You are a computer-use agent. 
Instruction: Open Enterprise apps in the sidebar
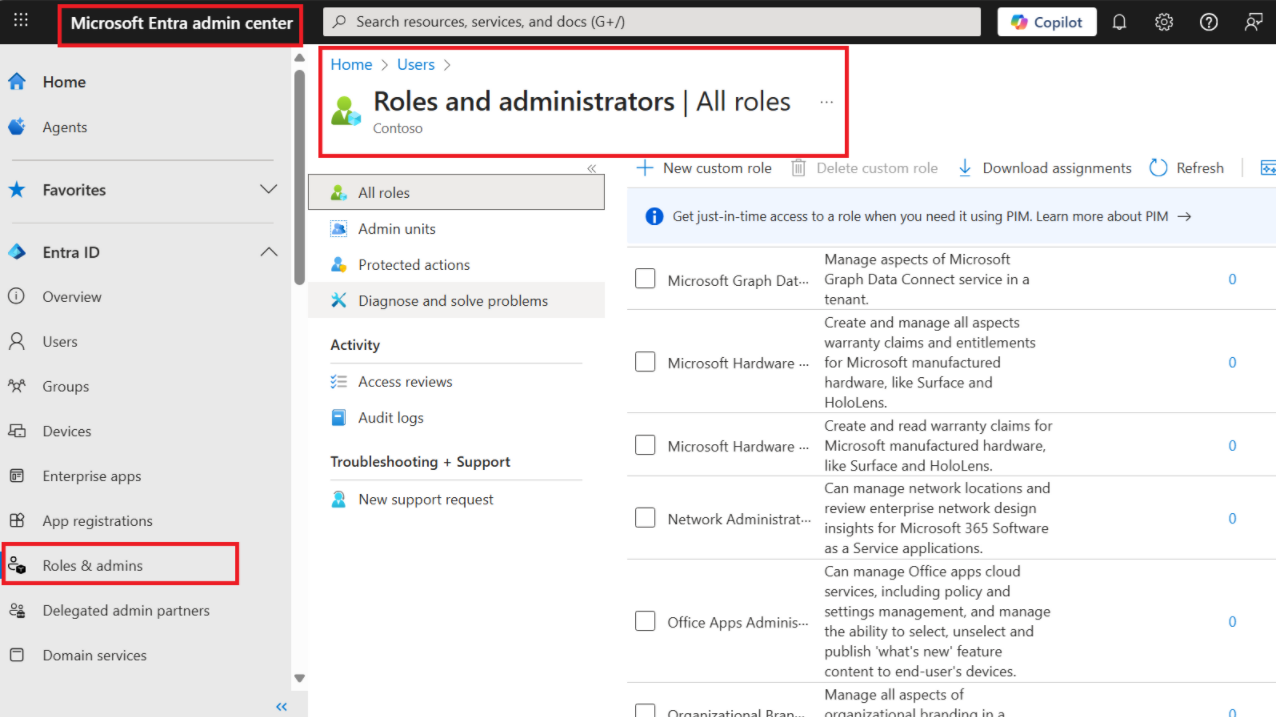92,476
